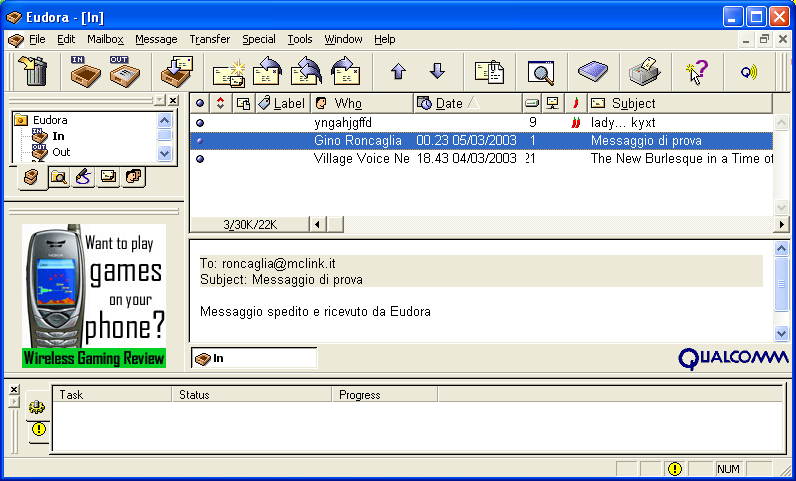Viewport: 796px width, 481px height.
Task: Sort by Size column header
Action: [532, 103]
